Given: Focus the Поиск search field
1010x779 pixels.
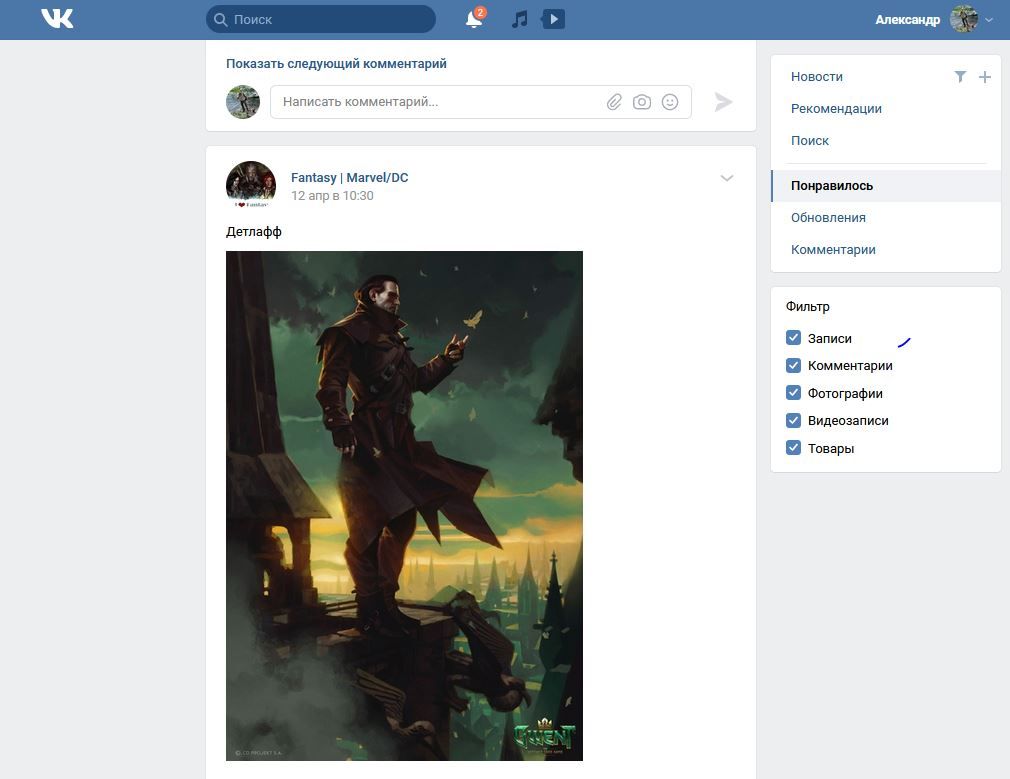Looking at the screenshot, I should 321,19.
